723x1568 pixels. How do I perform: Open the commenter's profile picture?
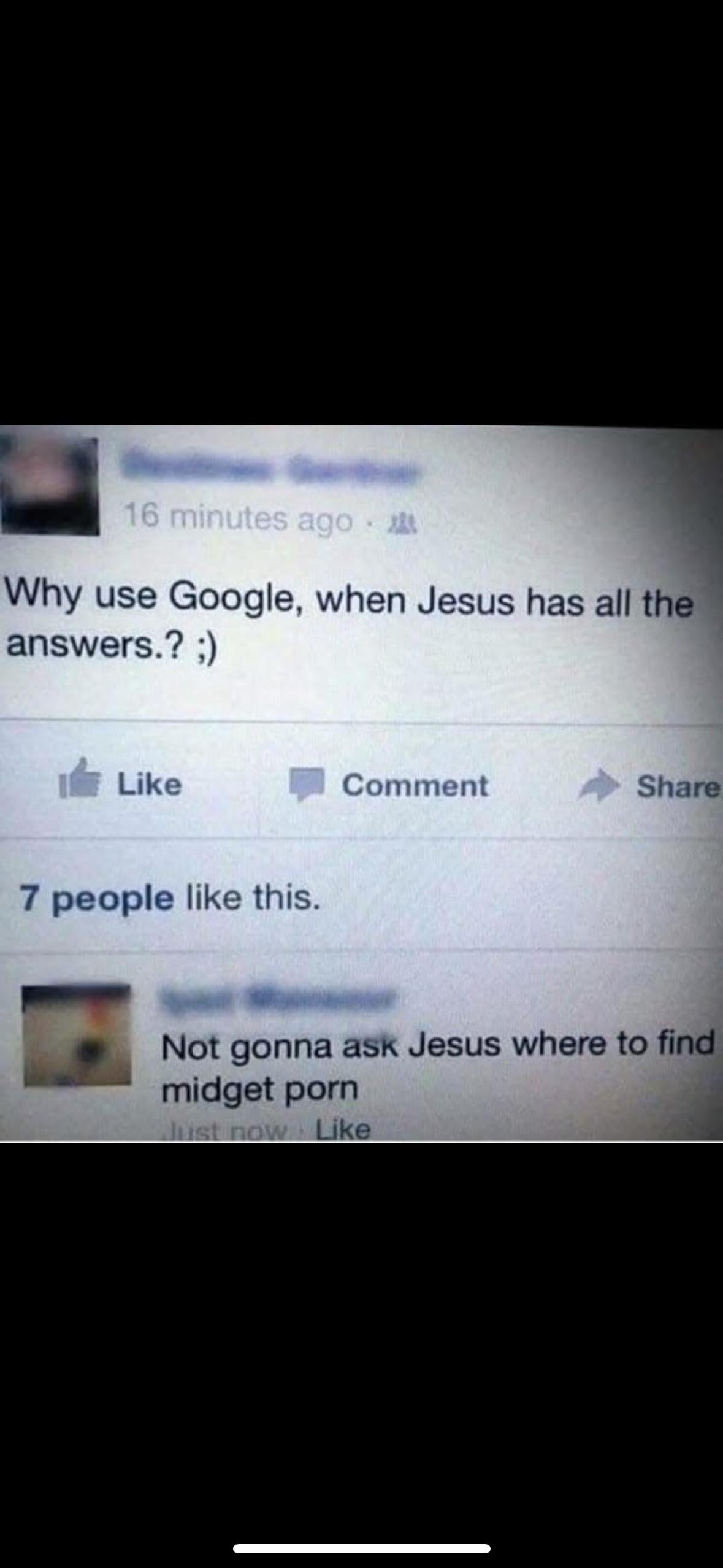click(77, 1035)
